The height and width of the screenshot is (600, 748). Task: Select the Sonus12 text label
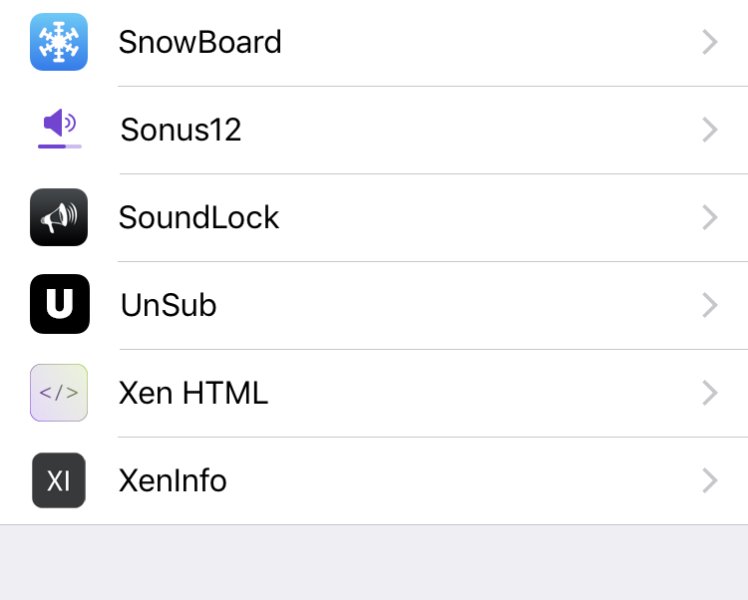[x=181, y=130]
